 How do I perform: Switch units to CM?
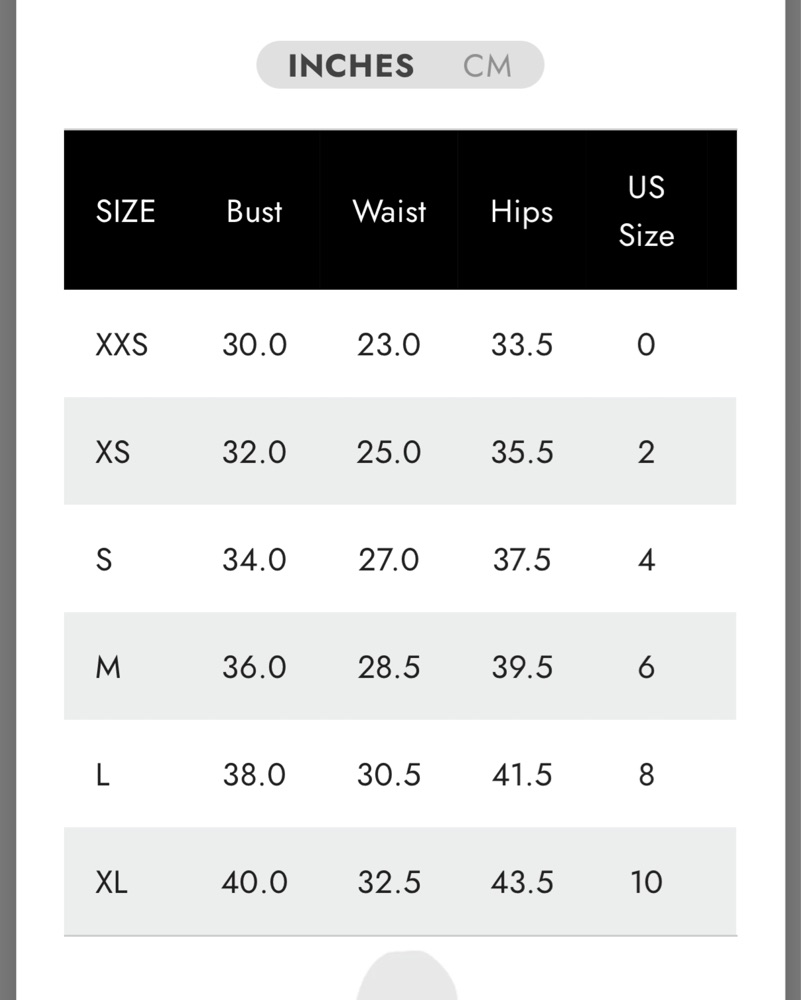pos(487,66)
